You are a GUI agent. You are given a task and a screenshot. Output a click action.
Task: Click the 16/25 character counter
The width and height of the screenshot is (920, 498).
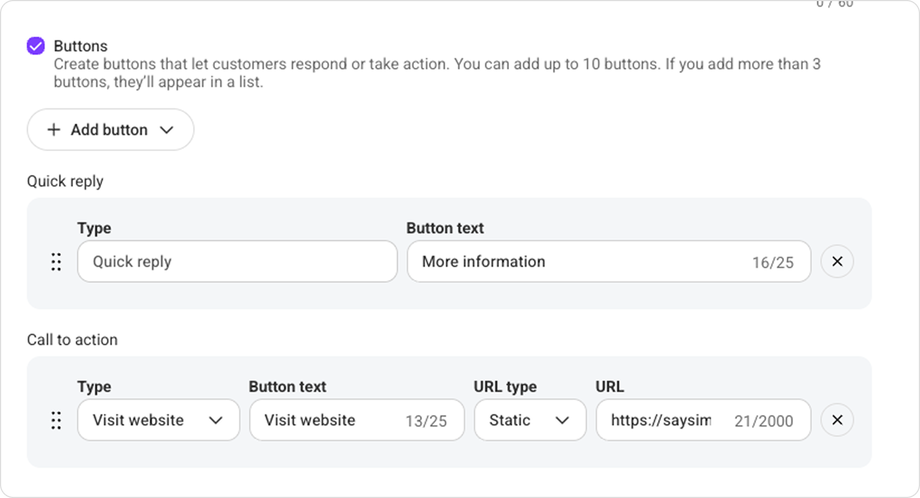[x=773, y=263]
